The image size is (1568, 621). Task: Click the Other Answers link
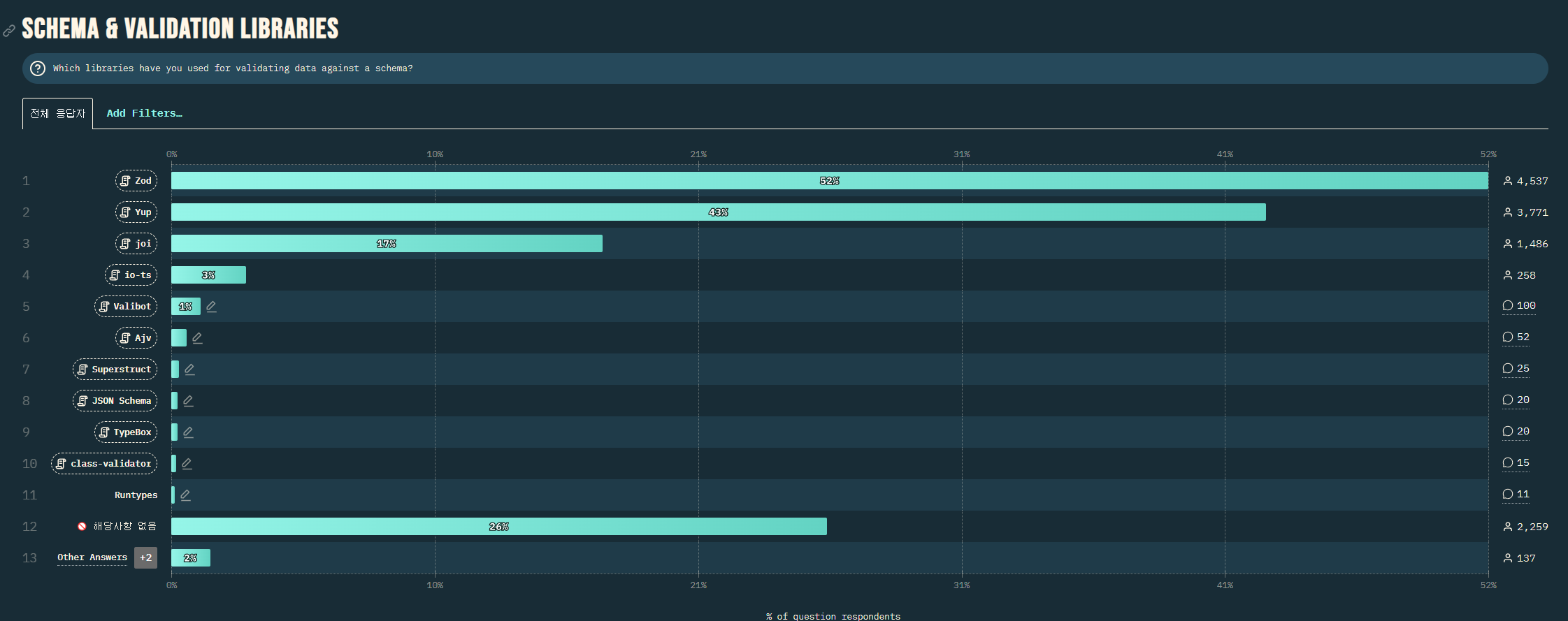(x=92, y=557)
